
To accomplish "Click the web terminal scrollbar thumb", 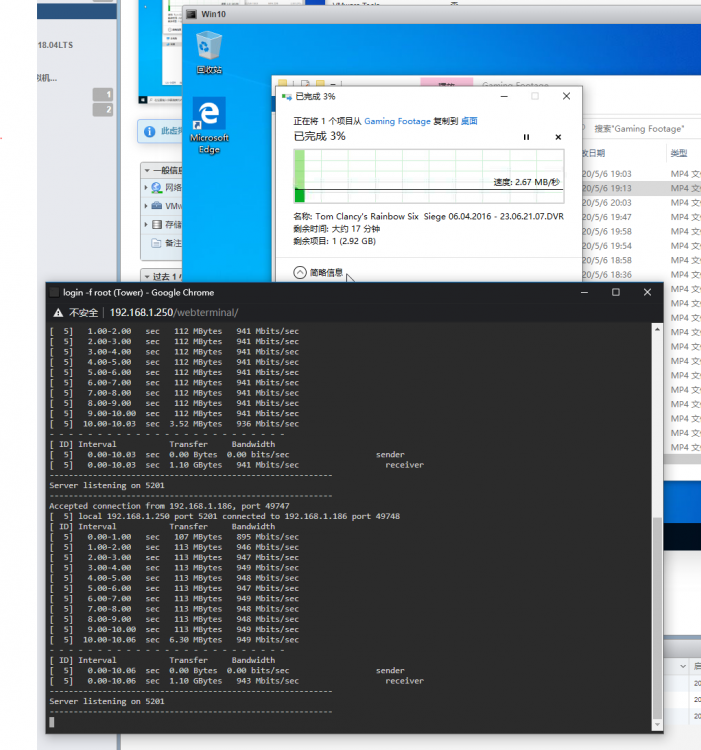I will (657, 617).
